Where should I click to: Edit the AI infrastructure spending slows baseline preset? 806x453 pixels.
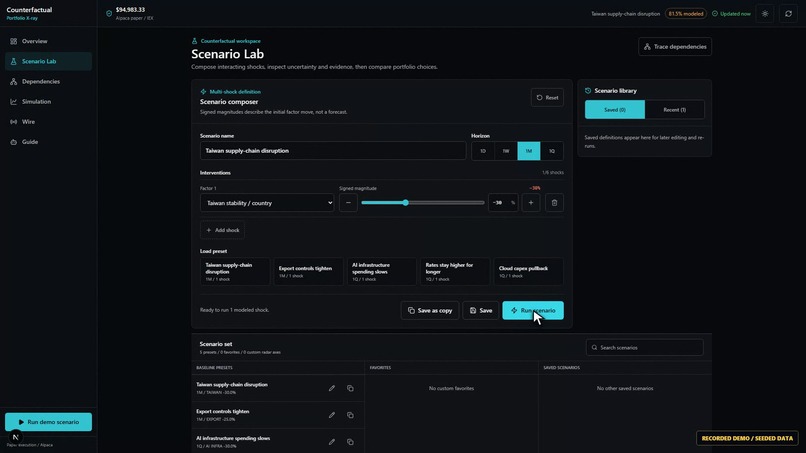coord(332,442)
